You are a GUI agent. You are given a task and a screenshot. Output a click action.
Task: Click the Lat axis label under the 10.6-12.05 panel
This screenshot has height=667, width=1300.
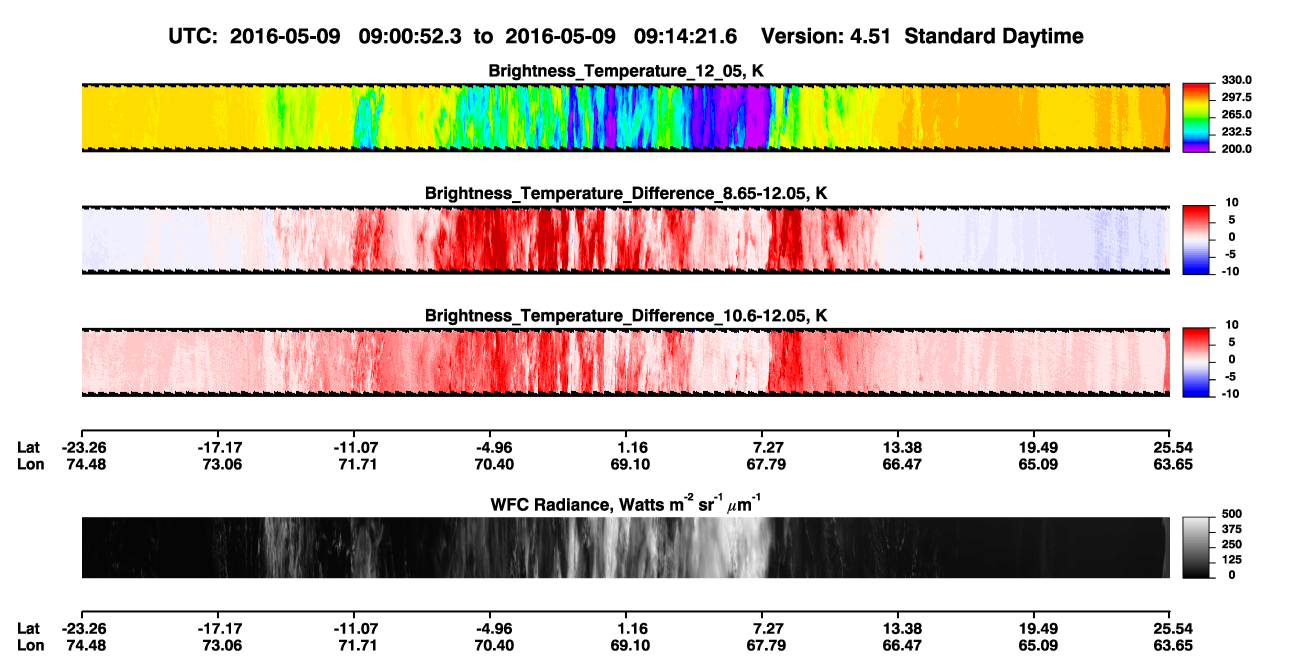[29, 447]
